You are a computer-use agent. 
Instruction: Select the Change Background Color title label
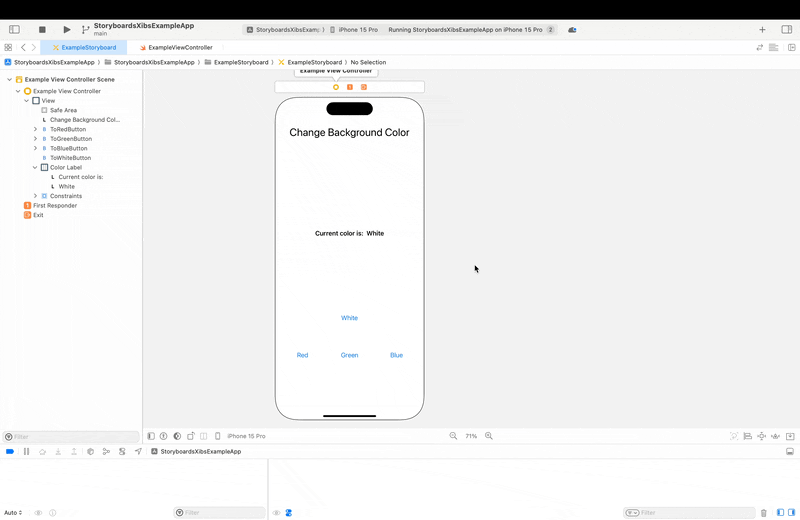click(349, 133)
